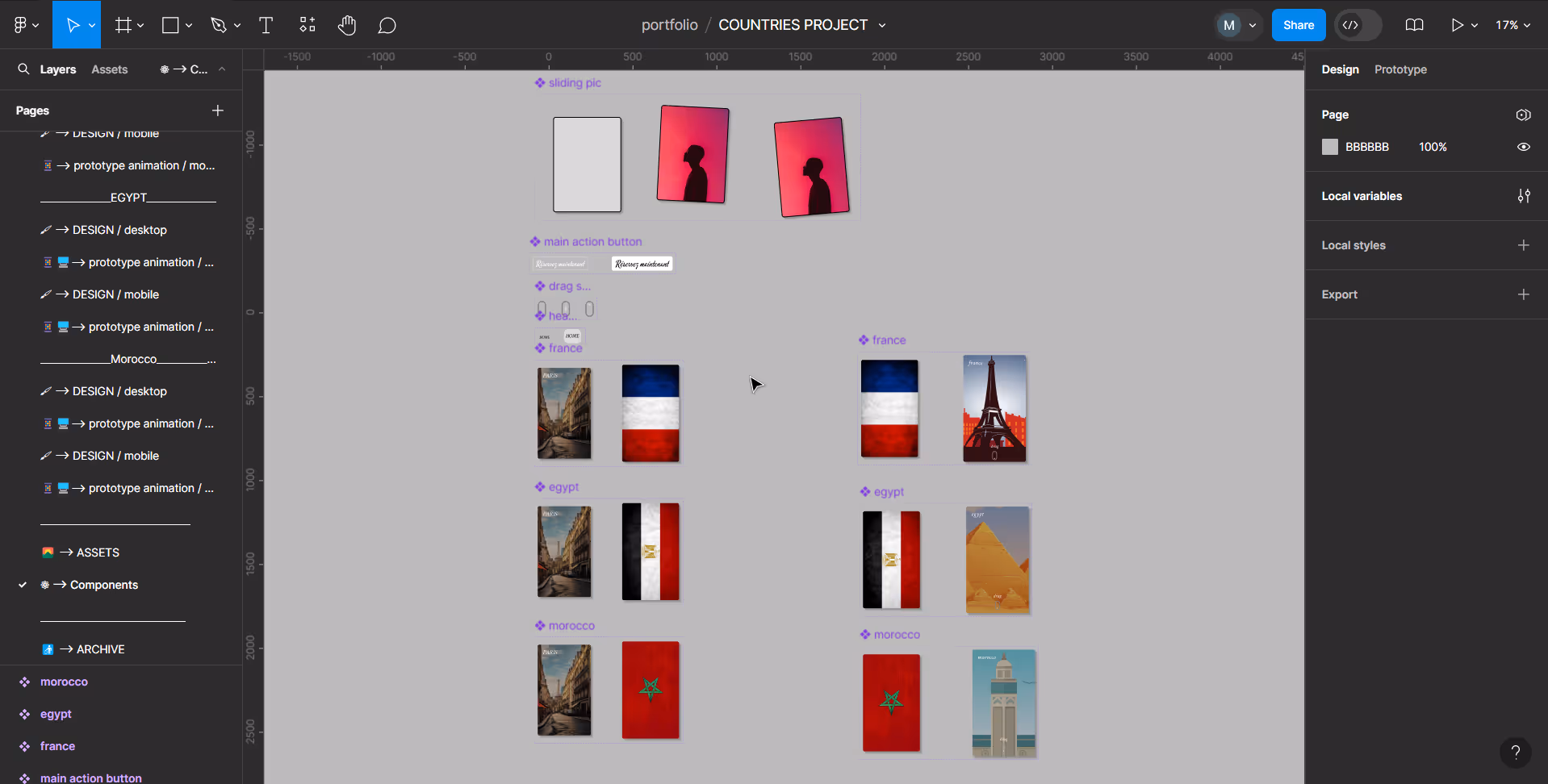Image resolution: width=1548 pixels, height=784 pixels.
Task: Click the COUNTRIES PROJECT file title
Action: coord(793,25)
